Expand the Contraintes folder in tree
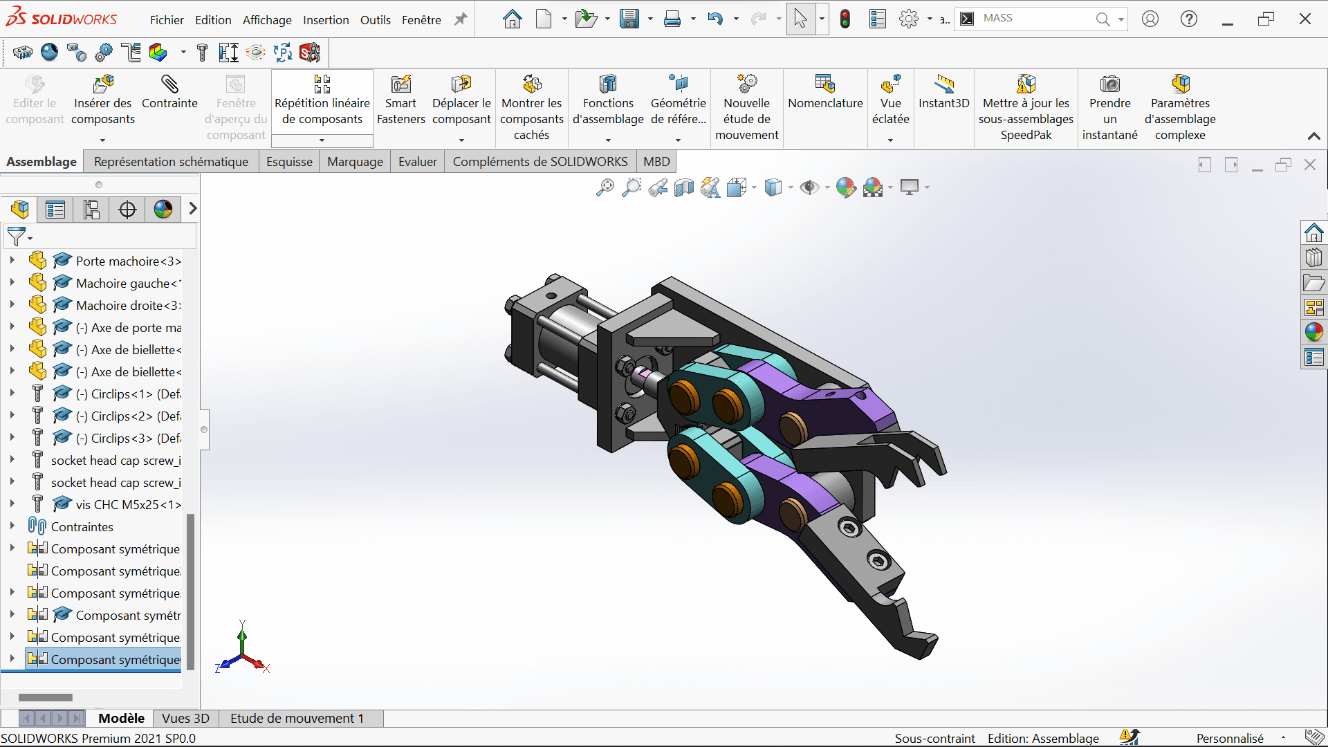1328x747 pixels. point(13,526)
